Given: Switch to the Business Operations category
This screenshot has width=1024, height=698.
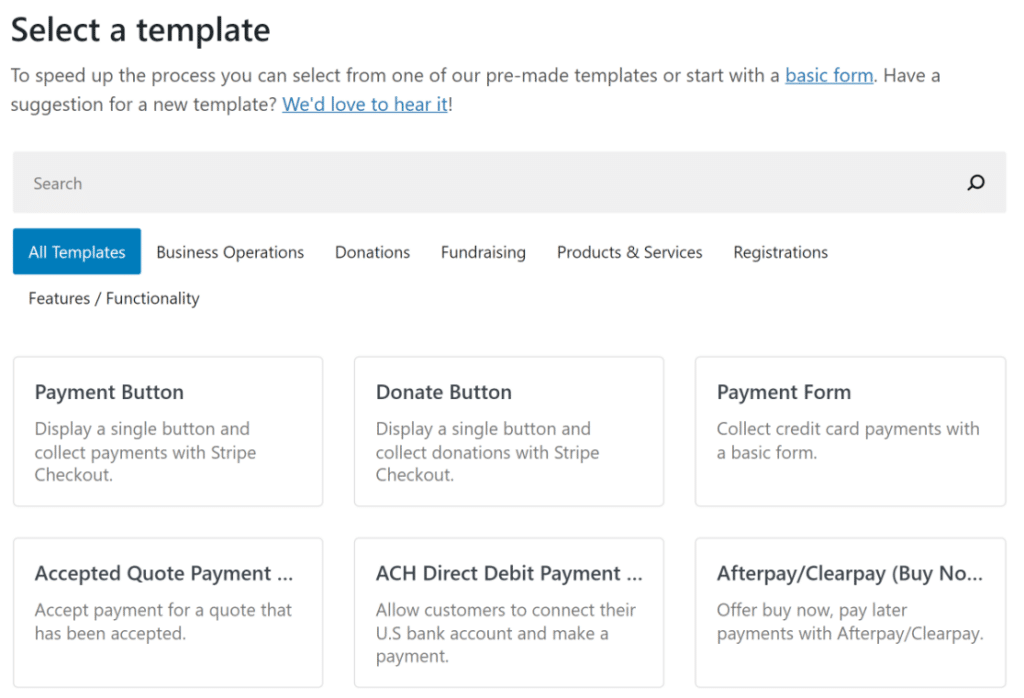Looking at the screenshot, I should pos(229,252).
